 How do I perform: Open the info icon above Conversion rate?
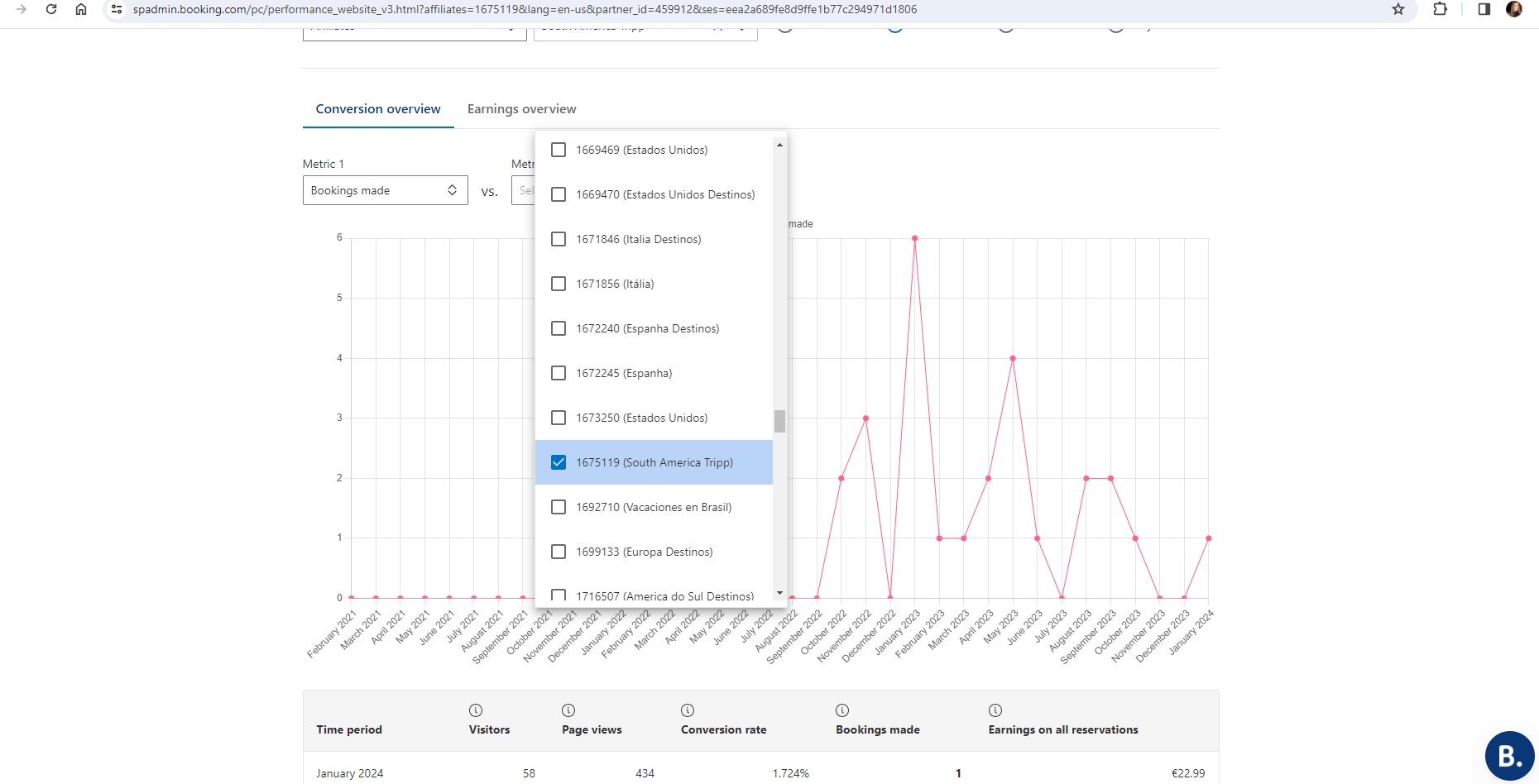688,710
